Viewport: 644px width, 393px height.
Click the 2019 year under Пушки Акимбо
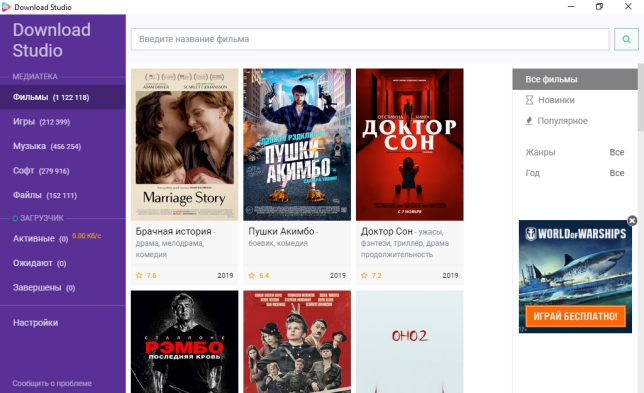pos(338,276)
